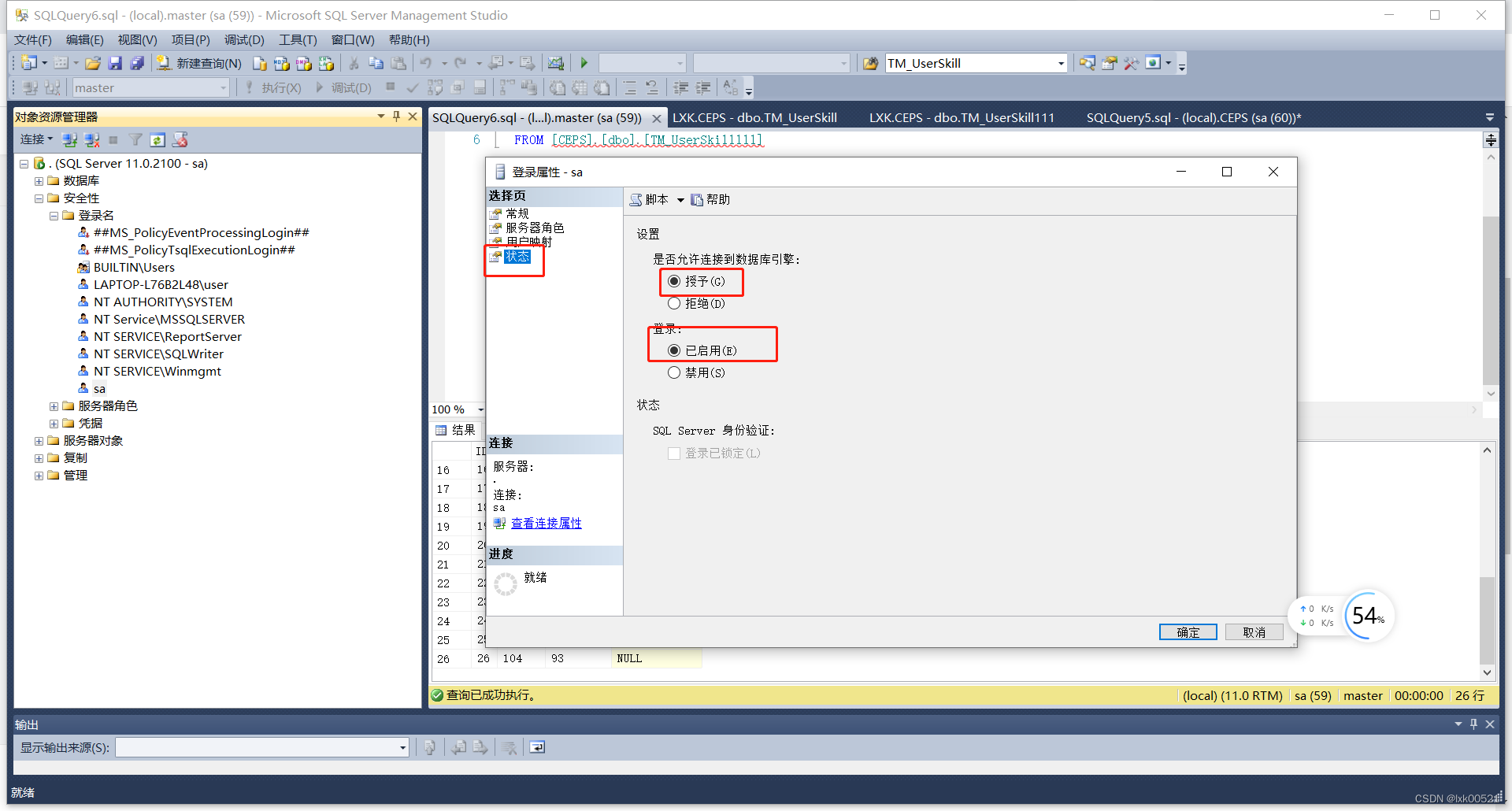Viewport: 1512px width, 811px height.
Task: Open the master database dropdown
Action: coord(222,87)
